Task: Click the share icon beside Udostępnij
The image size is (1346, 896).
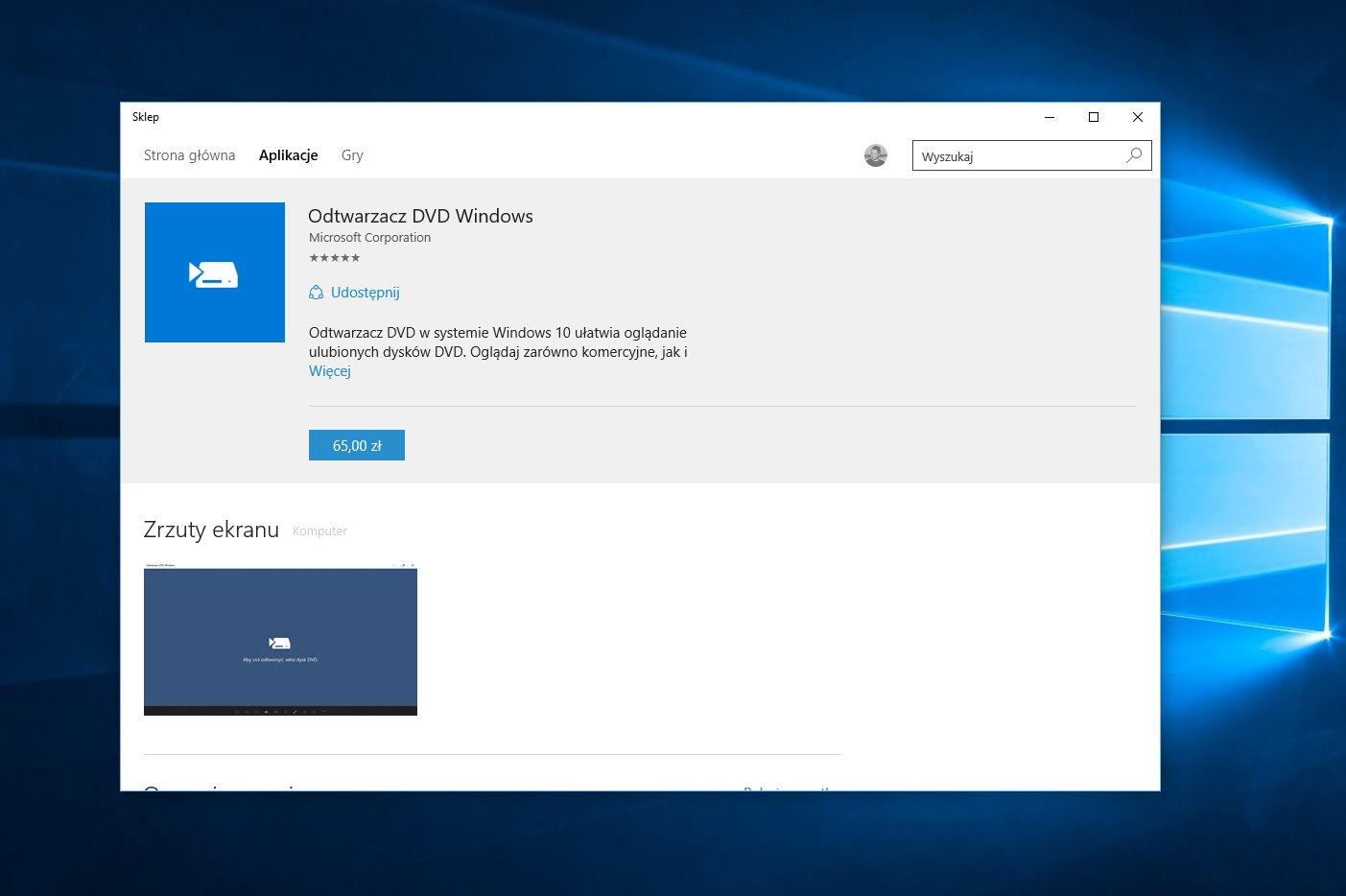Action: coord(316,293)
